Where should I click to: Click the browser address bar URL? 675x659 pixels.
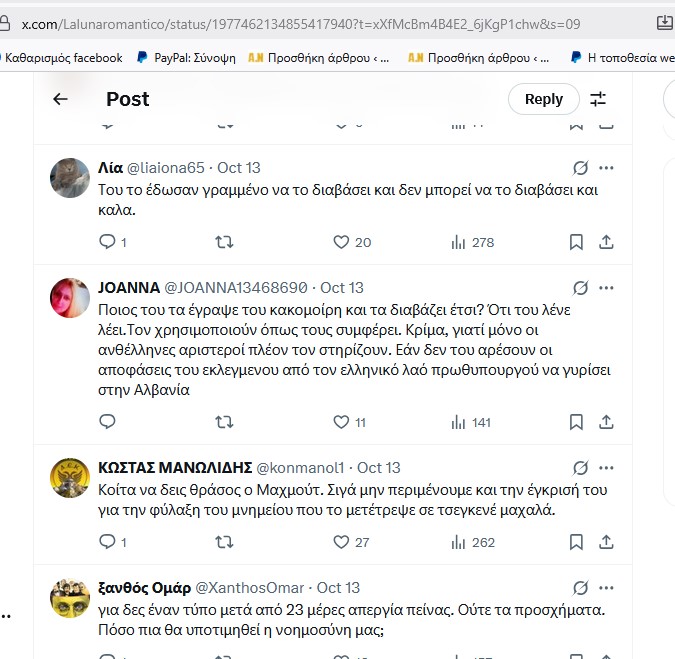pos(301,24)
